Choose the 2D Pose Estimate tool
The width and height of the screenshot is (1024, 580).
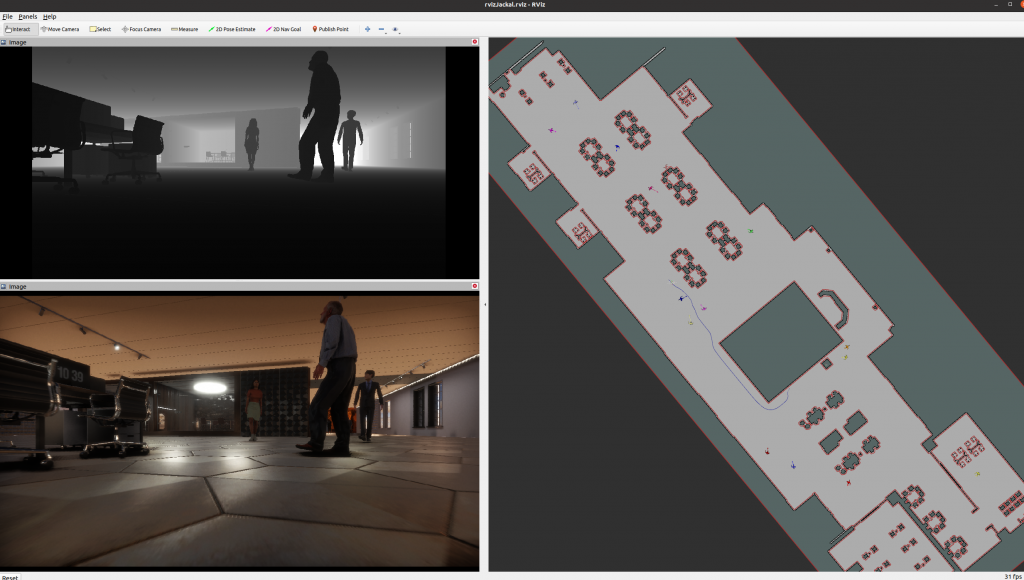pyautogui.click(x=232, y=29)
